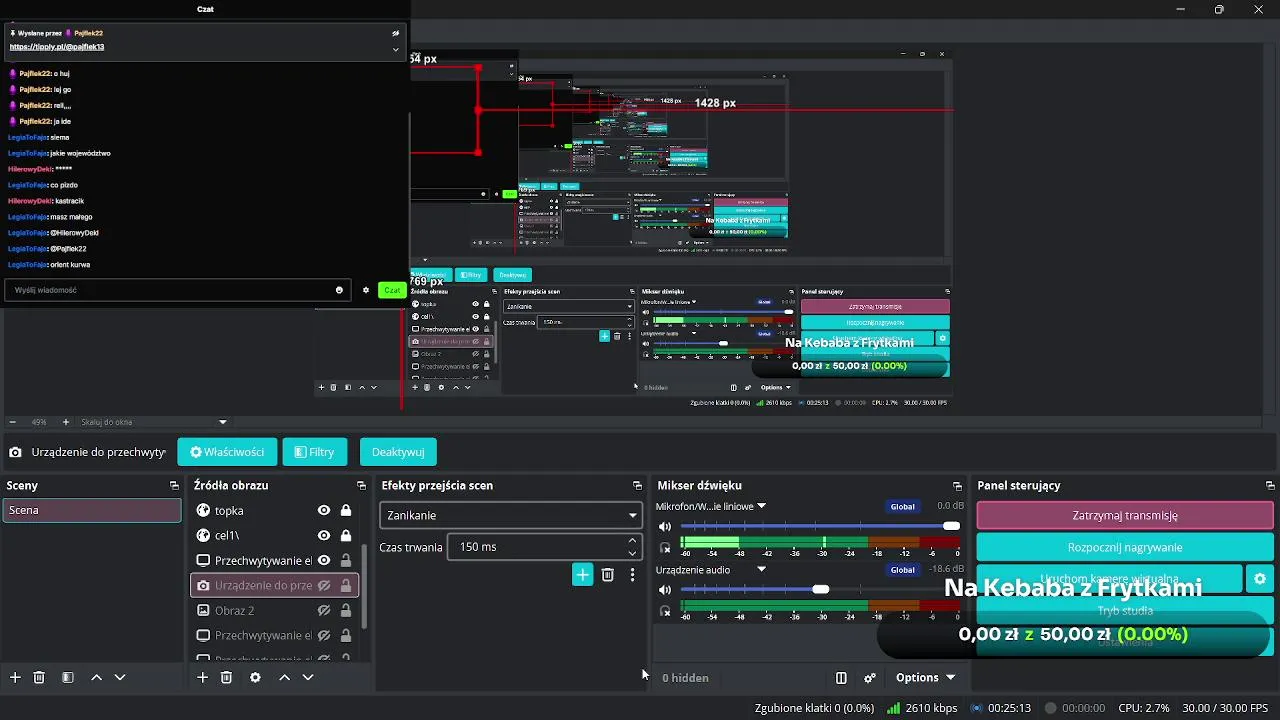Screen dimensions: 1280x720
Task: Open Filtry for the selected source
Action: pyautogui.click(x=315, y=452)
